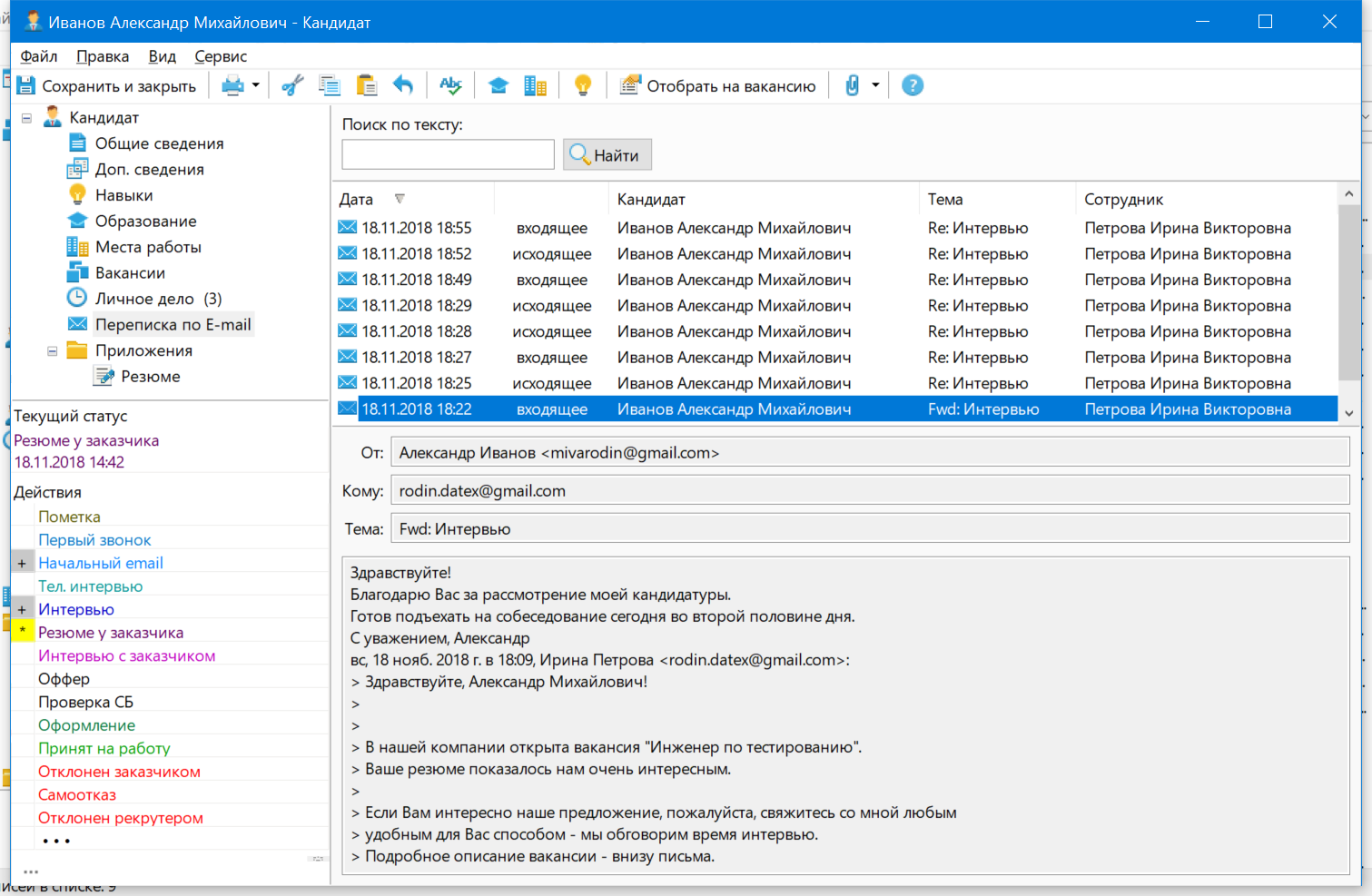The width and height of the screenshot is (1372, 896).
Task: Click Отобрать на вакансию button
Action: [x=717, y=86]
